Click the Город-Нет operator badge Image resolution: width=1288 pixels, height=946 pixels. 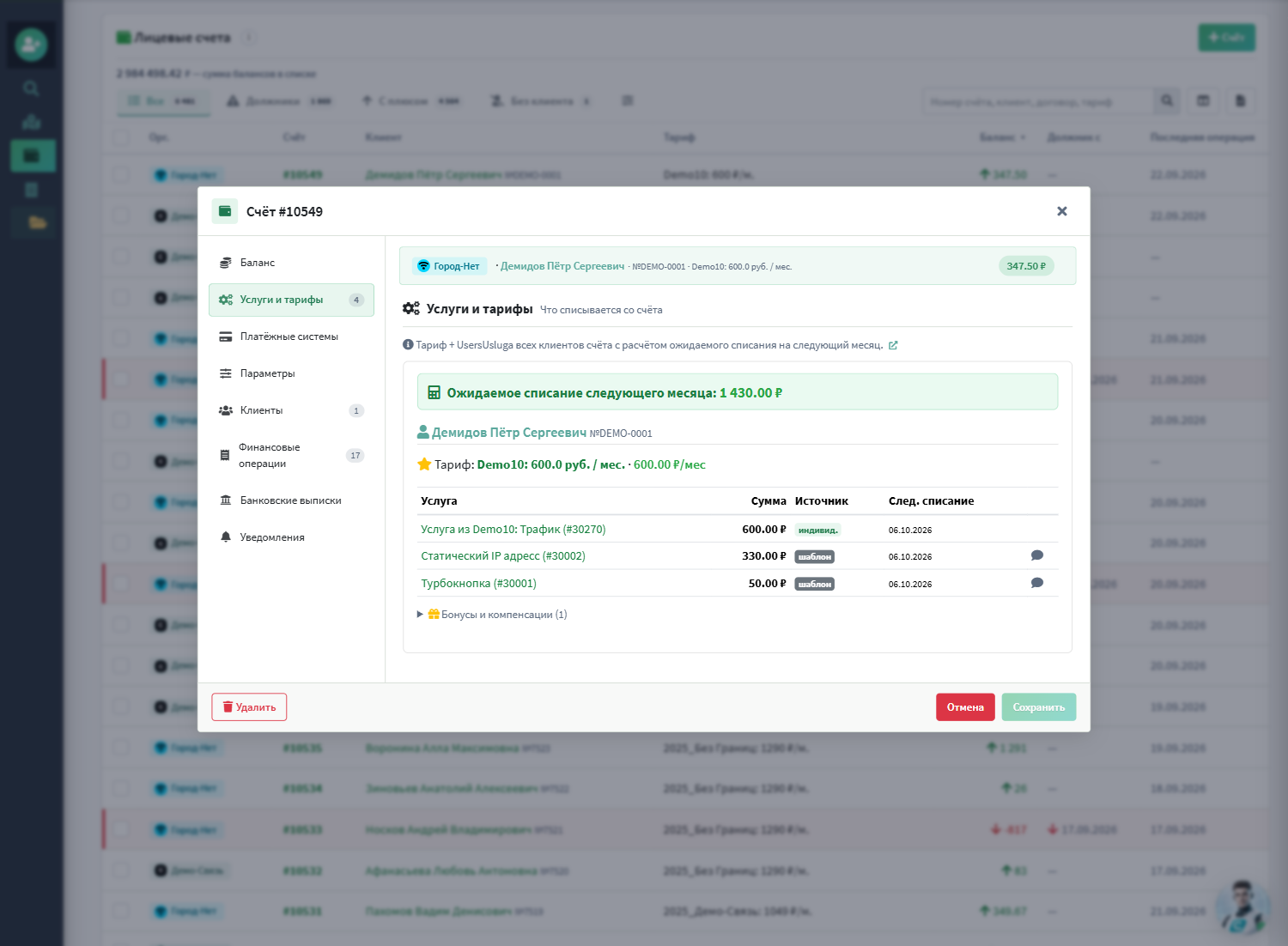tap(449, 266)
